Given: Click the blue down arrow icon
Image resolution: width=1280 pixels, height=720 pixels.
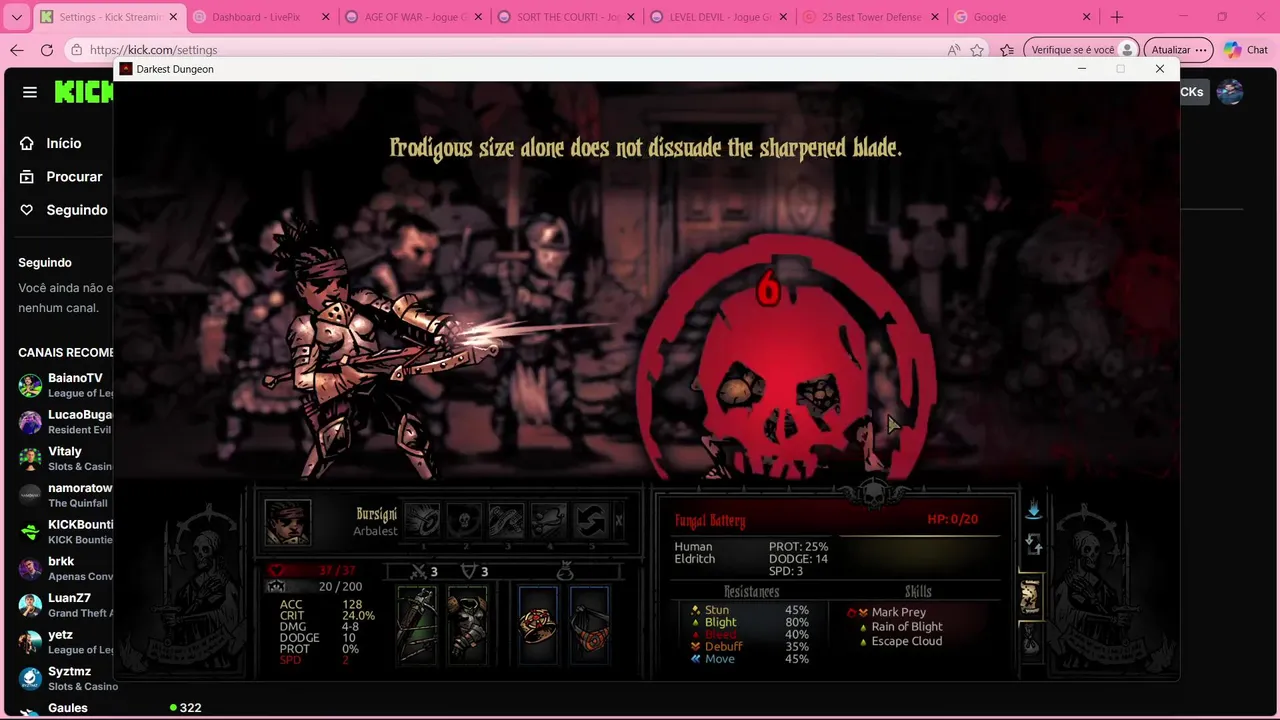Looking at the screenshot, I should [x=1033, y=511].
